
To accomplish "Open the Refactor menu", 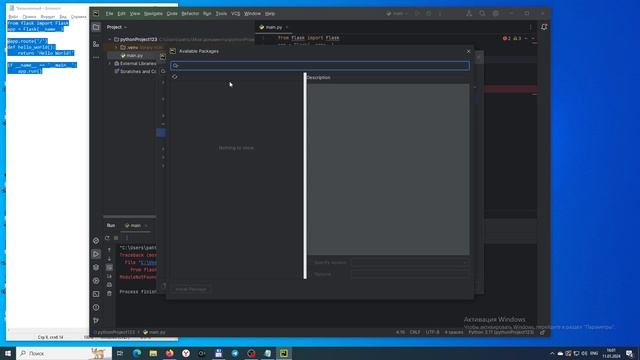I will point(190,13).
